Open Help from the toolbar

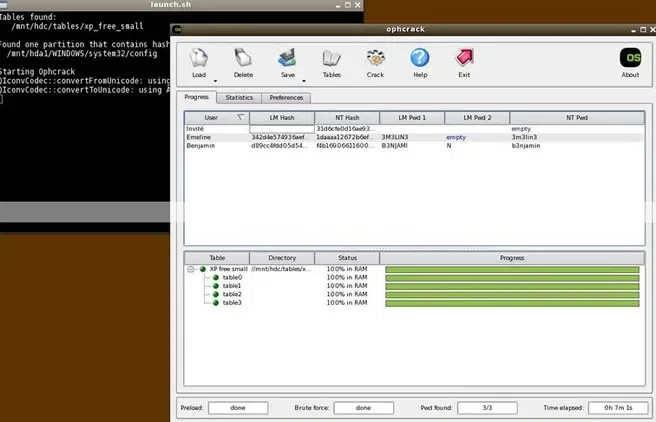(x=420, y=58)
